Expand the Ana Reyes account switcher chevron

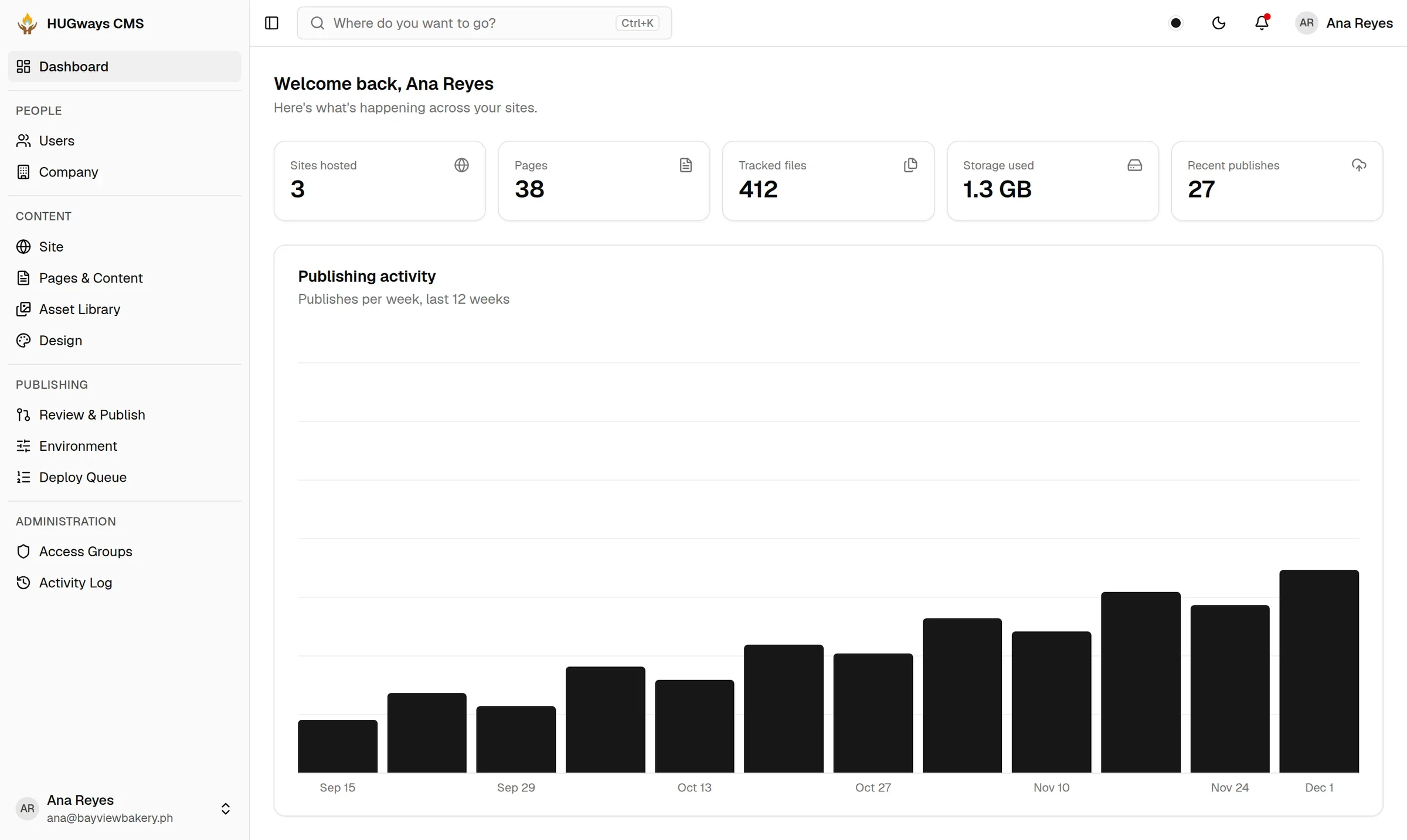tap(226, 809)
